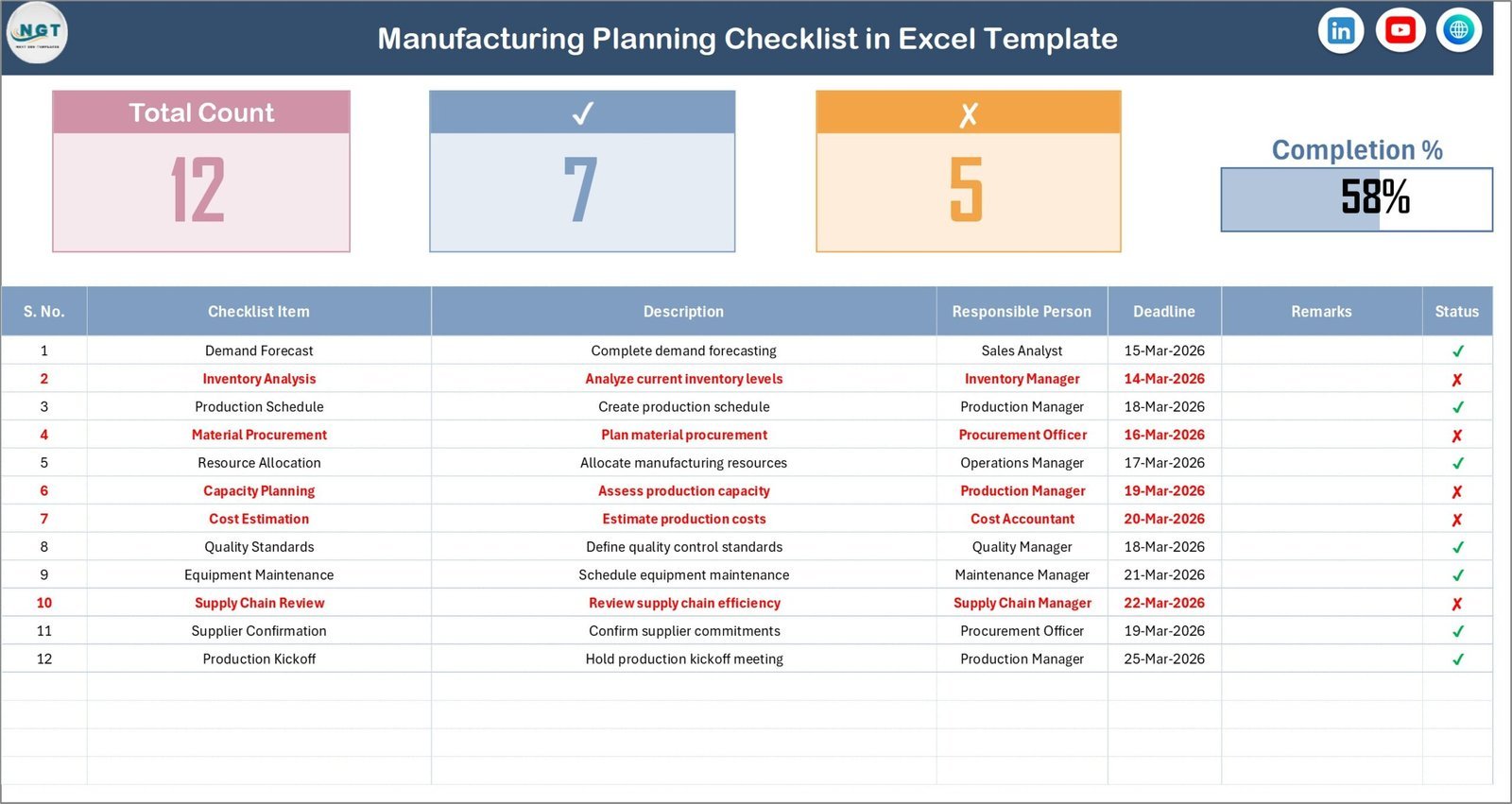Toggle status cross for Inventory Analysis row
Image resolution: width=1512 pixels, height=804 pixels.
[x=1457, y=379]
